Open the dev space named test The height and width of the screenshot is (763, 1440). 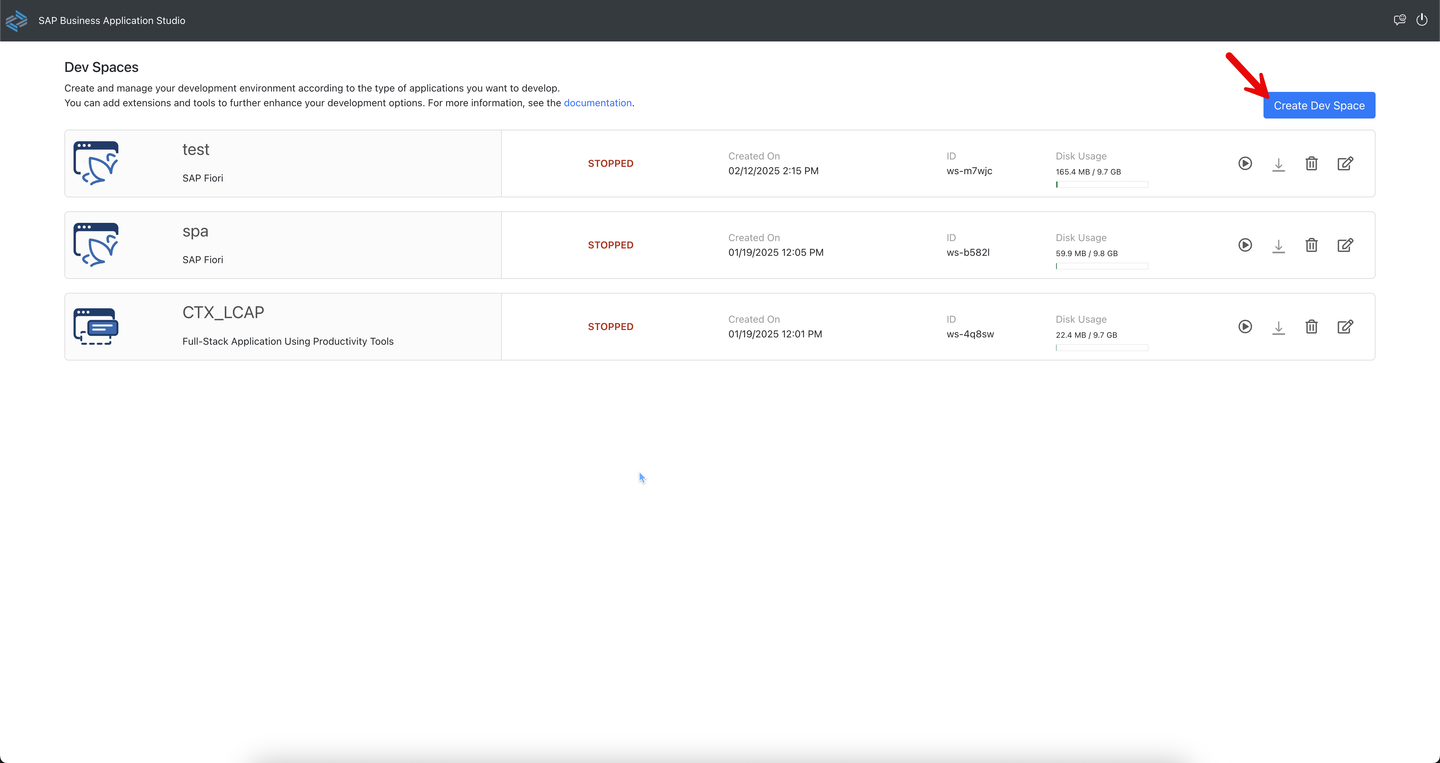click(x=196, y=149)
